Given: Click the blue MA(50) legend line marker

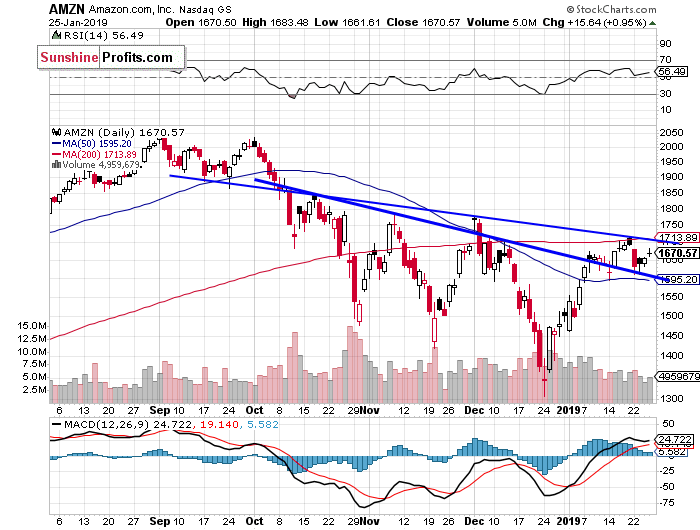Looking at the screenshot, I should coord(57,143).
